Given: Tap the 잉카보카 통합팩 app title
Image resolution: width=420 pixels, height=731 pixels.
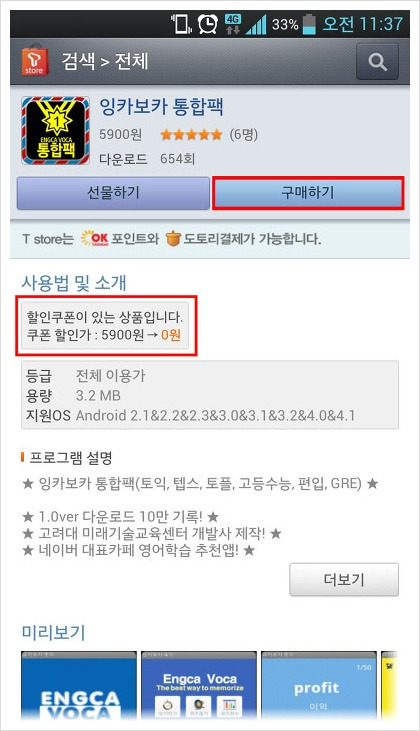Looking at the screenshot, I should [161, 107].
